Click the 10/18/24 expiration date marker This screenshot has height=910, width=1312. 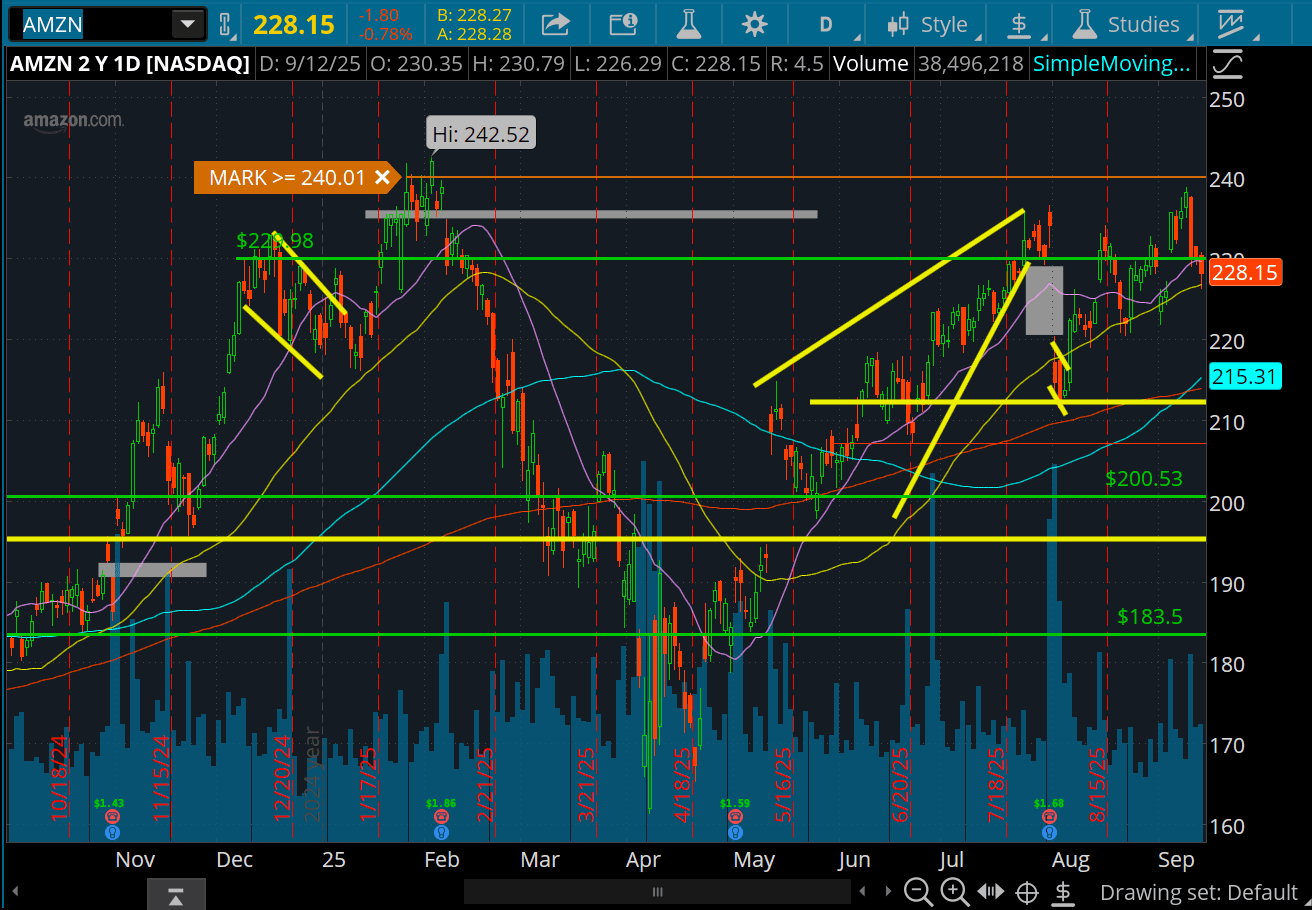[58, 780]
